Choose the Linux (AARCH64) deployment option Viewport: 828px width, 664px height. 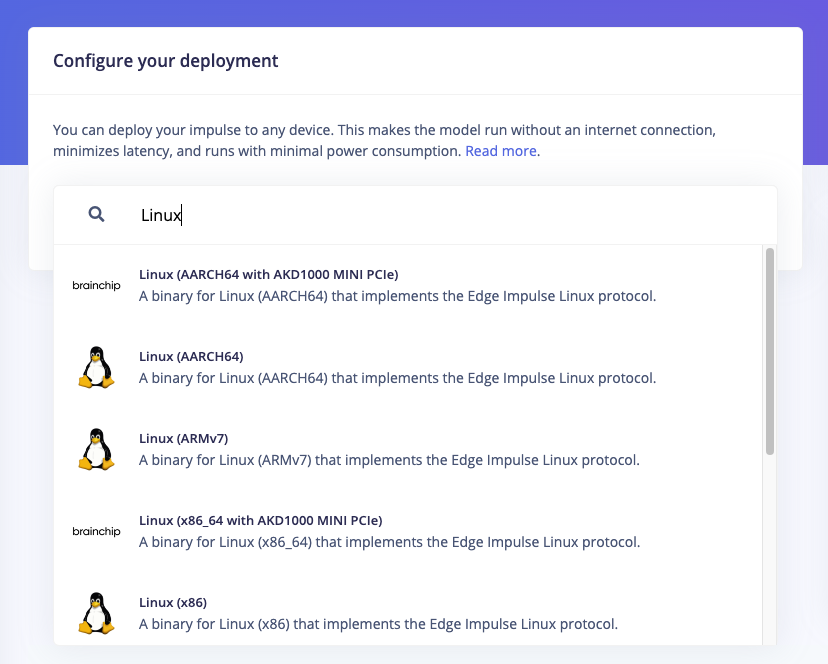tap(408, 367)
